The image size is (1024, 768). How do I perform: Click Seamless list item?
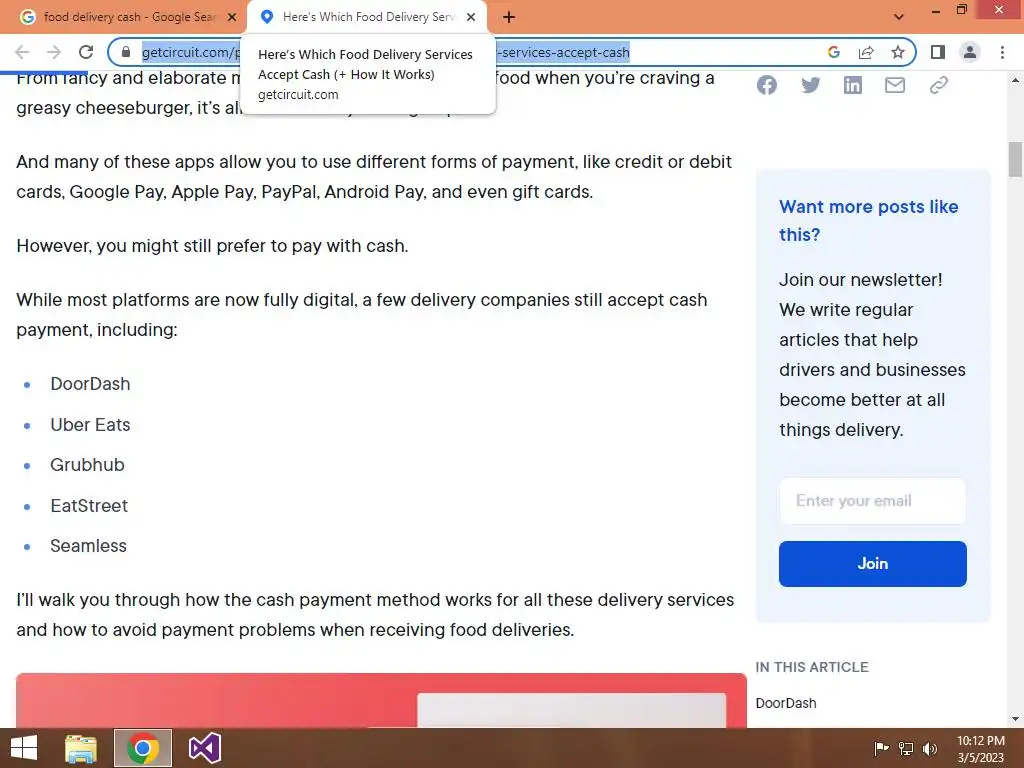(88, 546)
